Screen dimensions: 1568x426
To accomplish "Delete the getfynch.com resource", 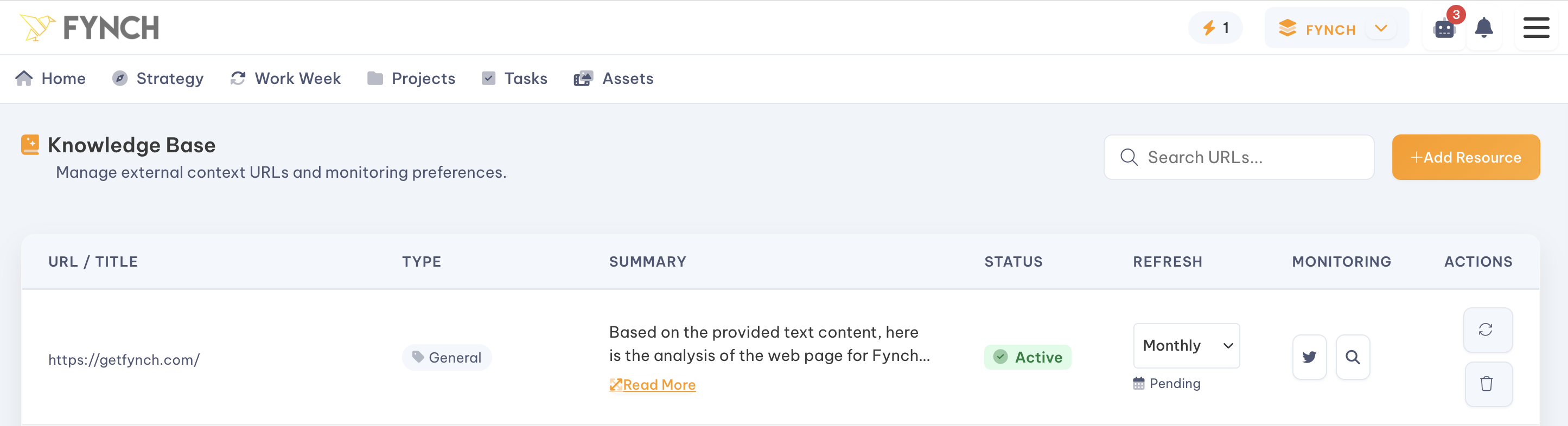I will [1488, 384].
